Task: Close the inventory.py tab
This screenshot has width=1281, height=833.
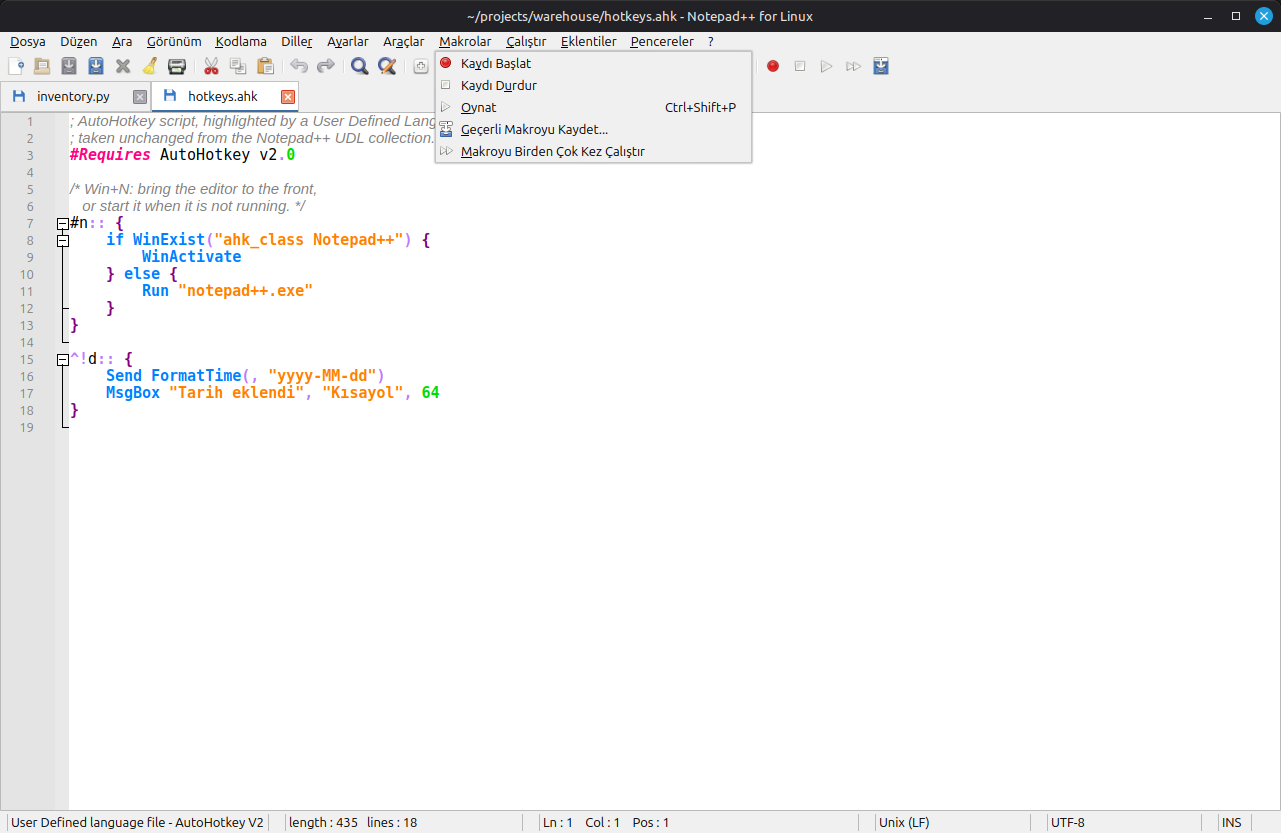Action: tap(140, 97)
